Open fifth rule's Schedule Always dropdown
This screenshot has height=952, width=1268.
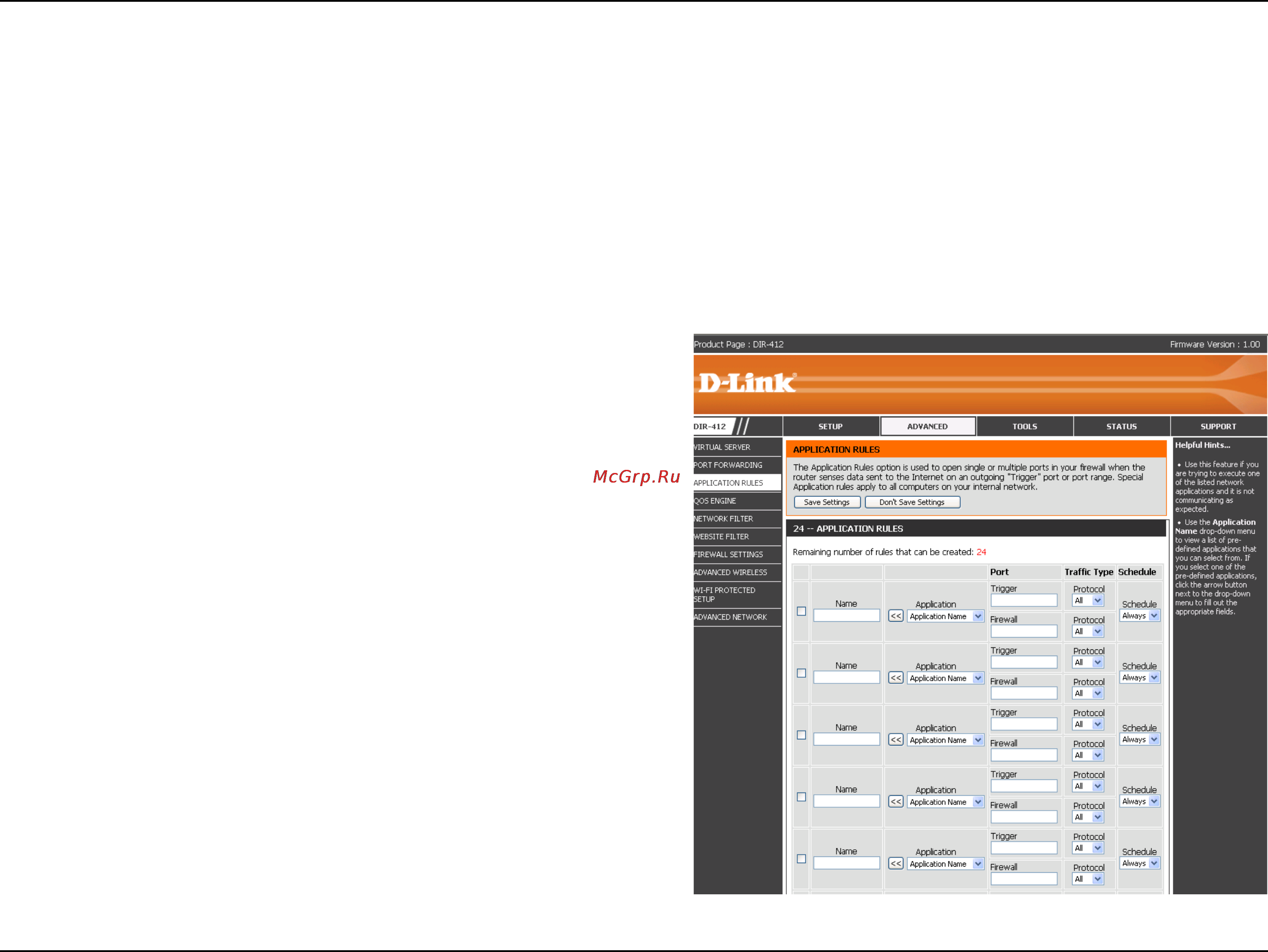point(1140,863)
